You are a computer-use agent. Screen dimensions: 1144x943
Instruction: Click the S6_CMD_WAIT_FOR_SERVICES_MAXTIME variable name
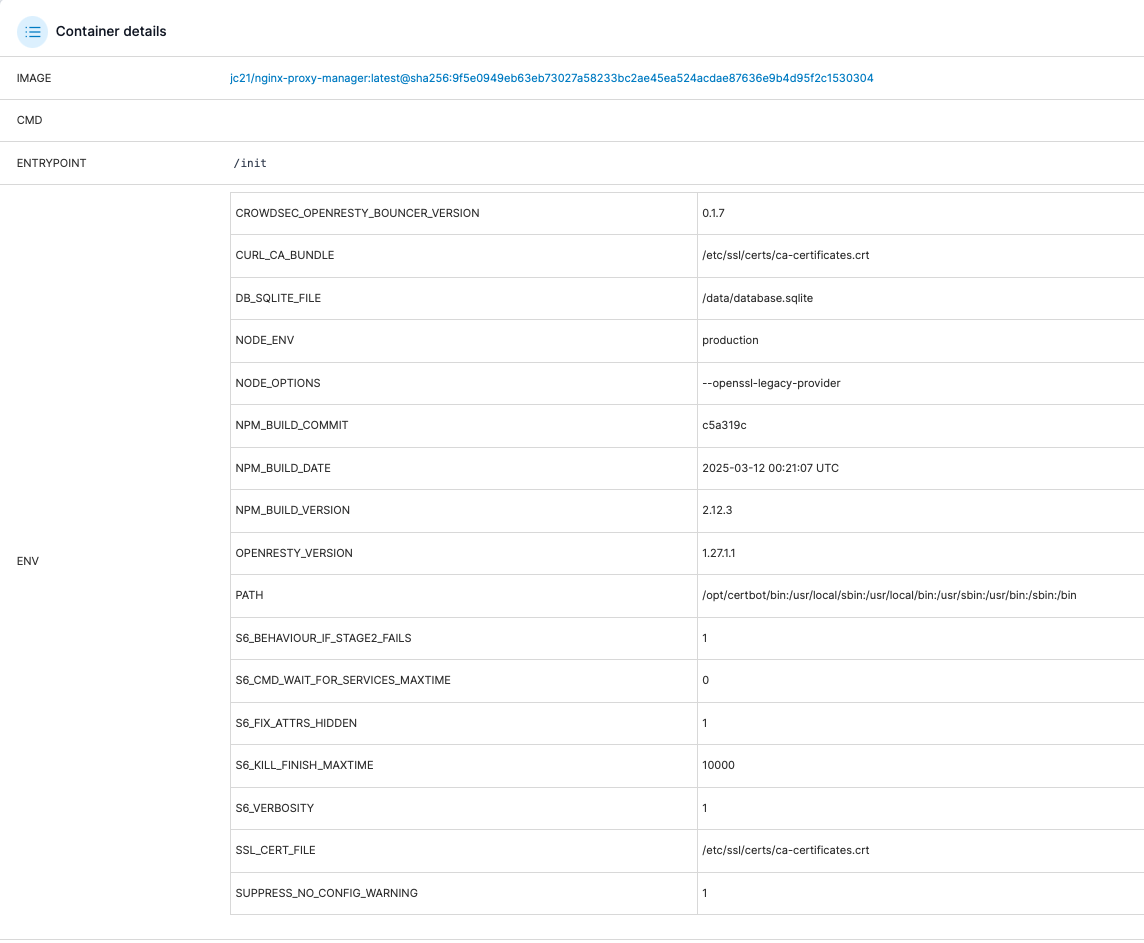(x=343, y=680)
